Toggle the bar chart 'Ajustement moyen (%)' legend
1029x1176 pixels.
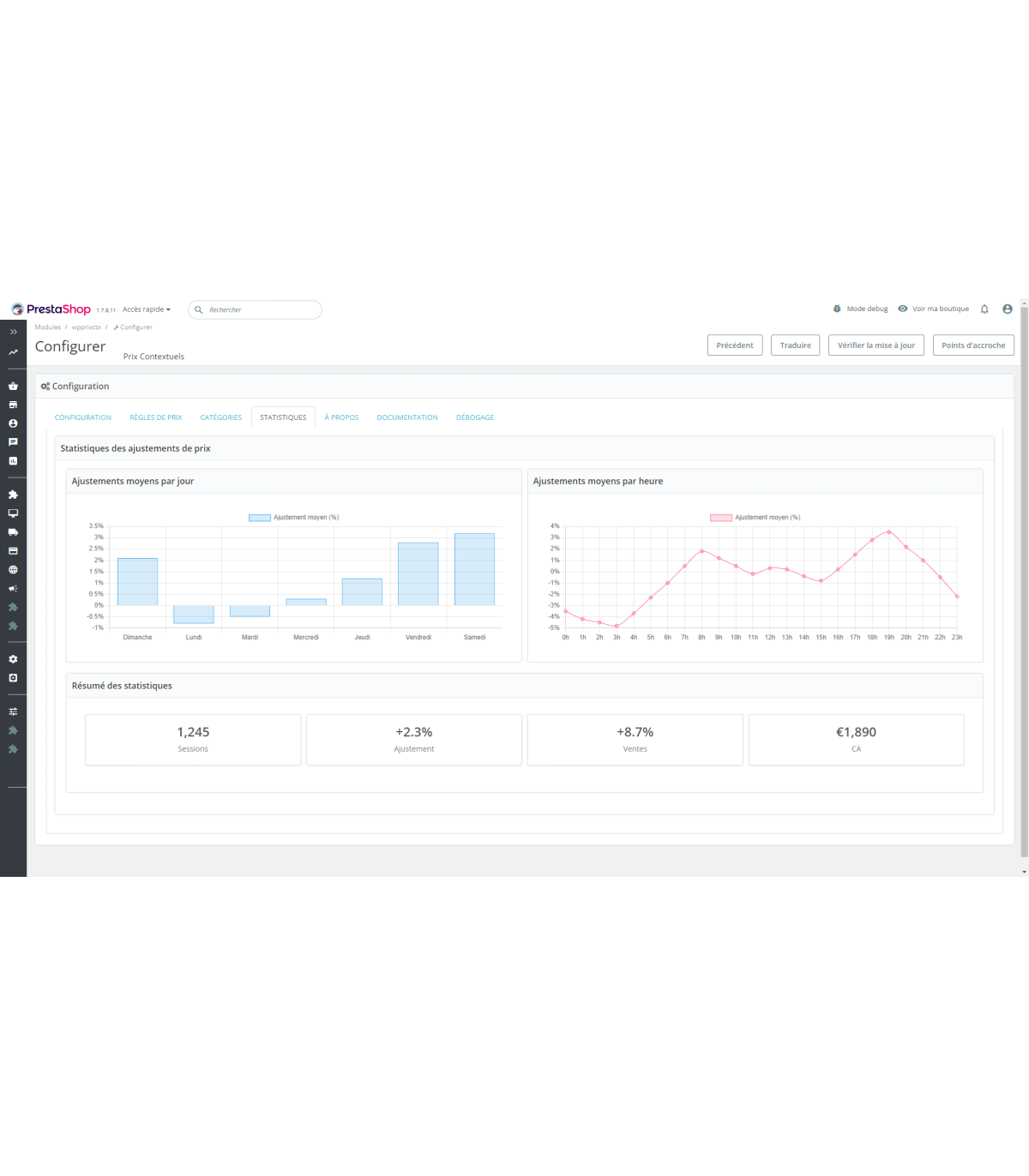(x=294, y=518)
